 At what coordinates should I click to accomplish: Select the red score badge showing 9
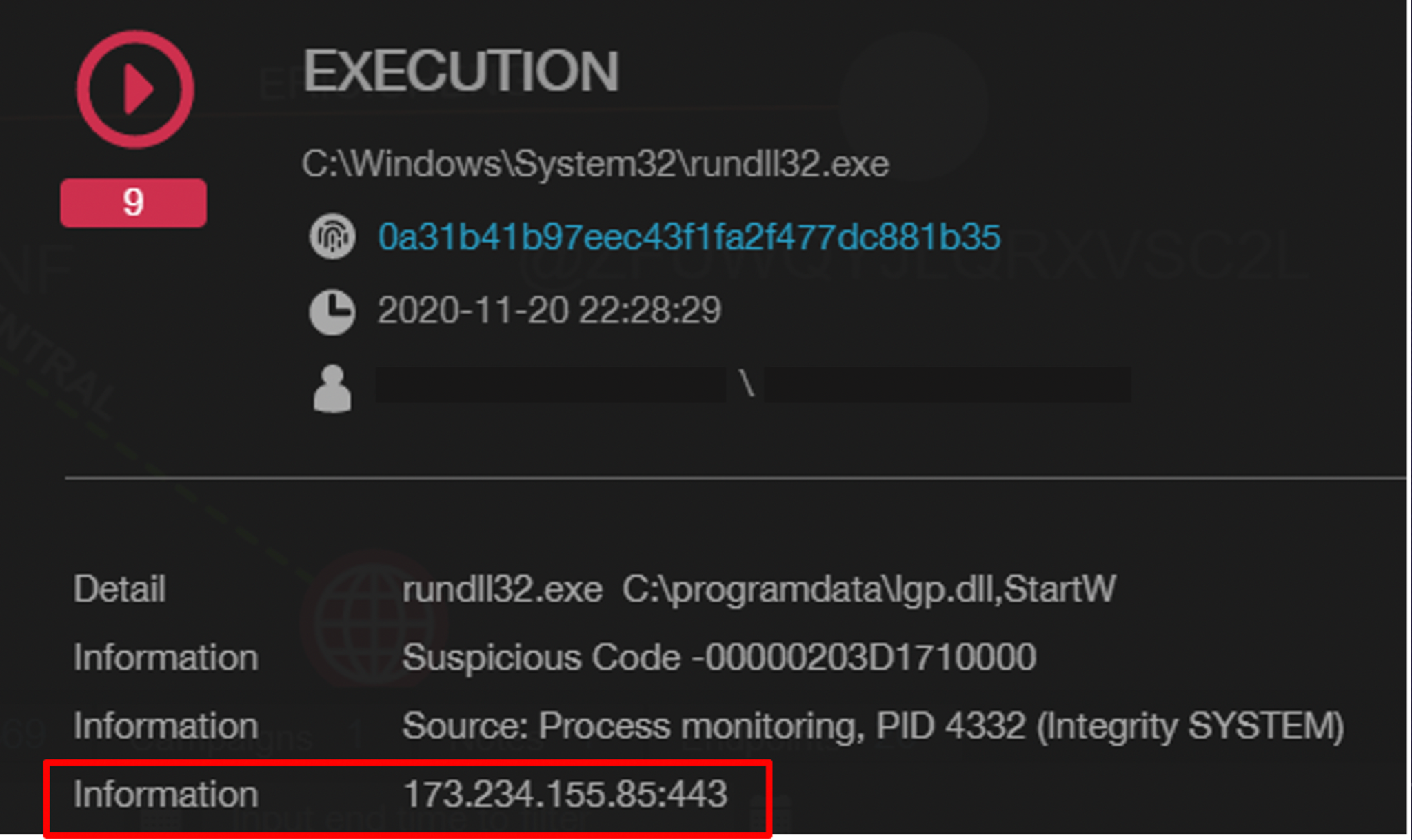click(x=133, y=203)
